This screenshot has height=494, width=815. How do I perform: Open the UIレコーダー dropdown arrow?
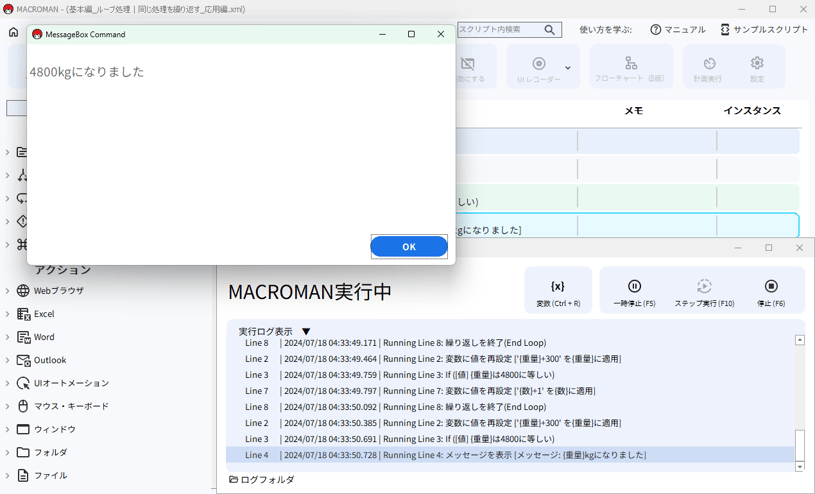coord(568,68)
